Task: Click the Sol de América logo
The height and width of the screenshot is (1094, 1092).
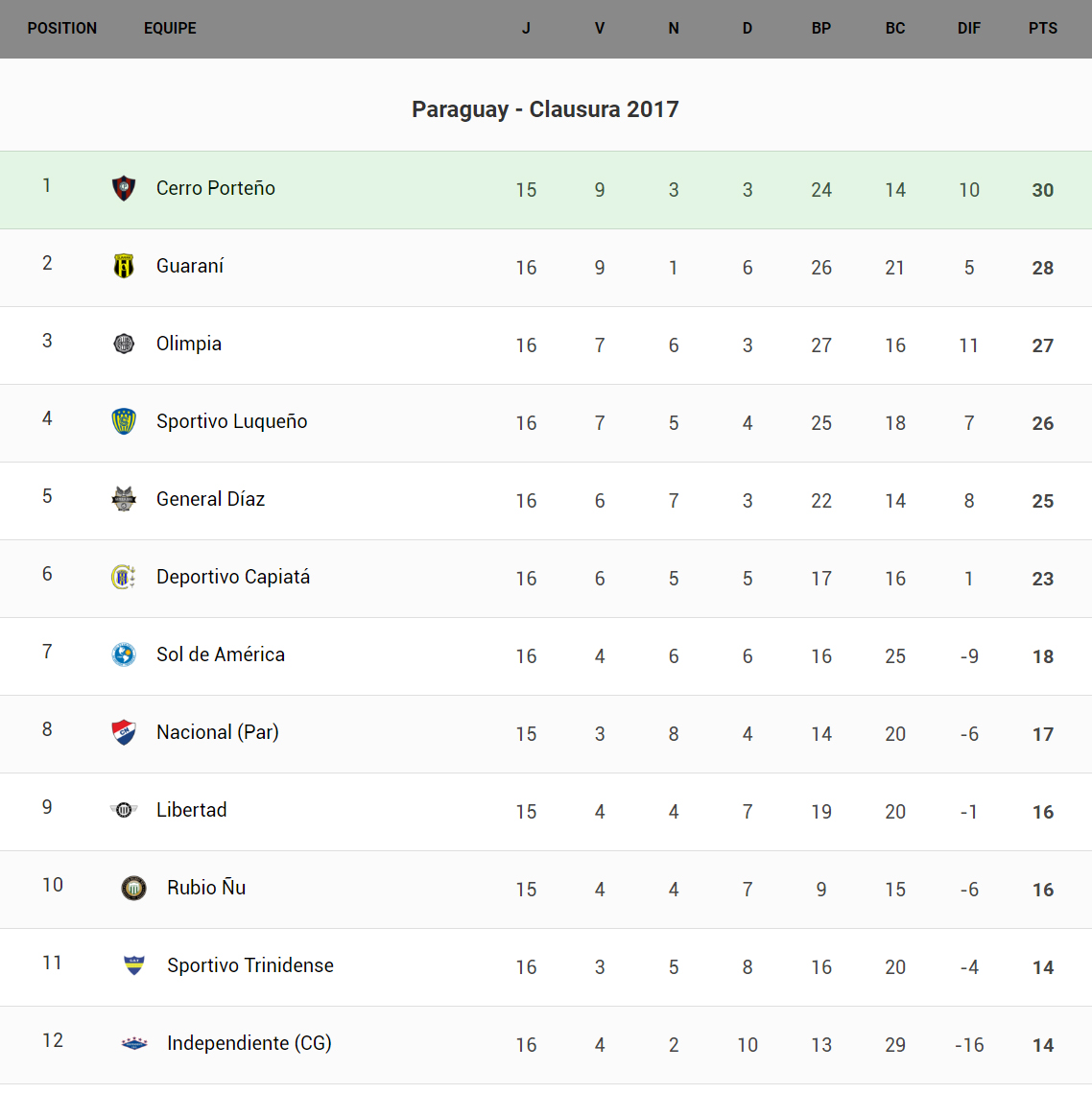Action: (124, 654)
